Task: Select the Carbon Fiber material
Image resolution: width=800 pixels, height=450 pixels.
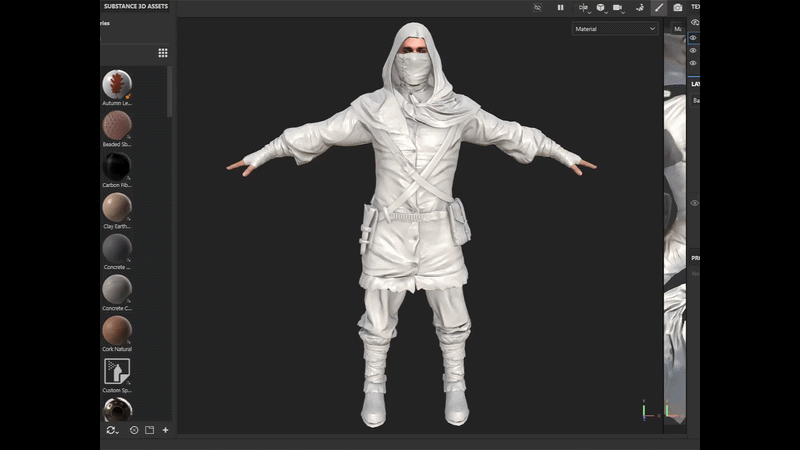Action: click(117, 166)
